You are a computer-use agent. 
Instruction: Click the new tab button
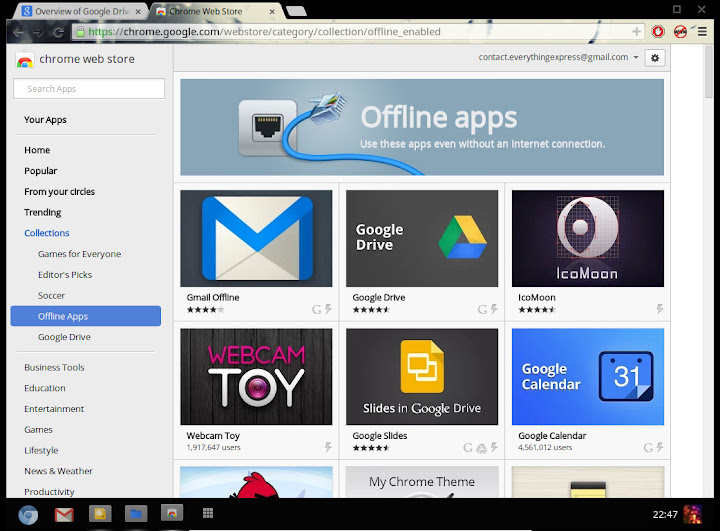tap(296, 11)
